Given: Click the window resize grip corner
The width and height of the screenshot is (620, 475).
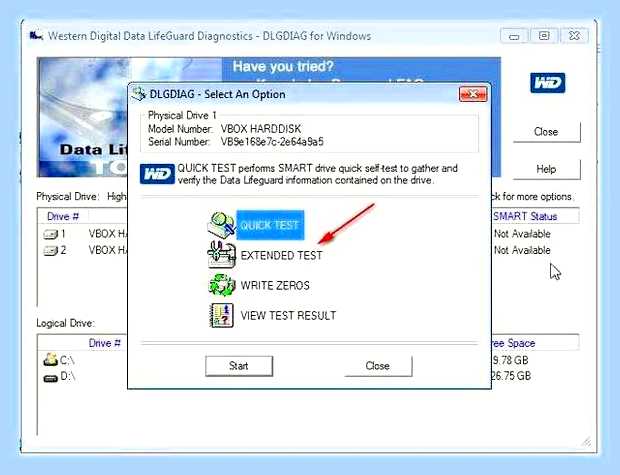Looking at the screenshot, I should tap(587, 442).
